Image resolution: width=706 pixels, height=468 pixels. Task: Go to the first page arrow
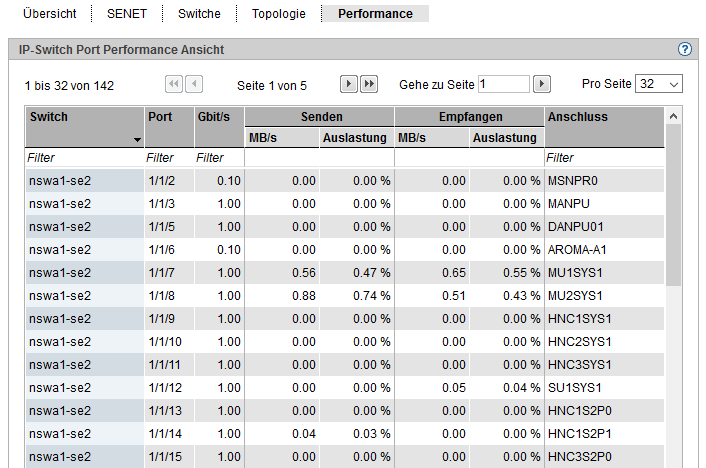(x=174, y=85)
